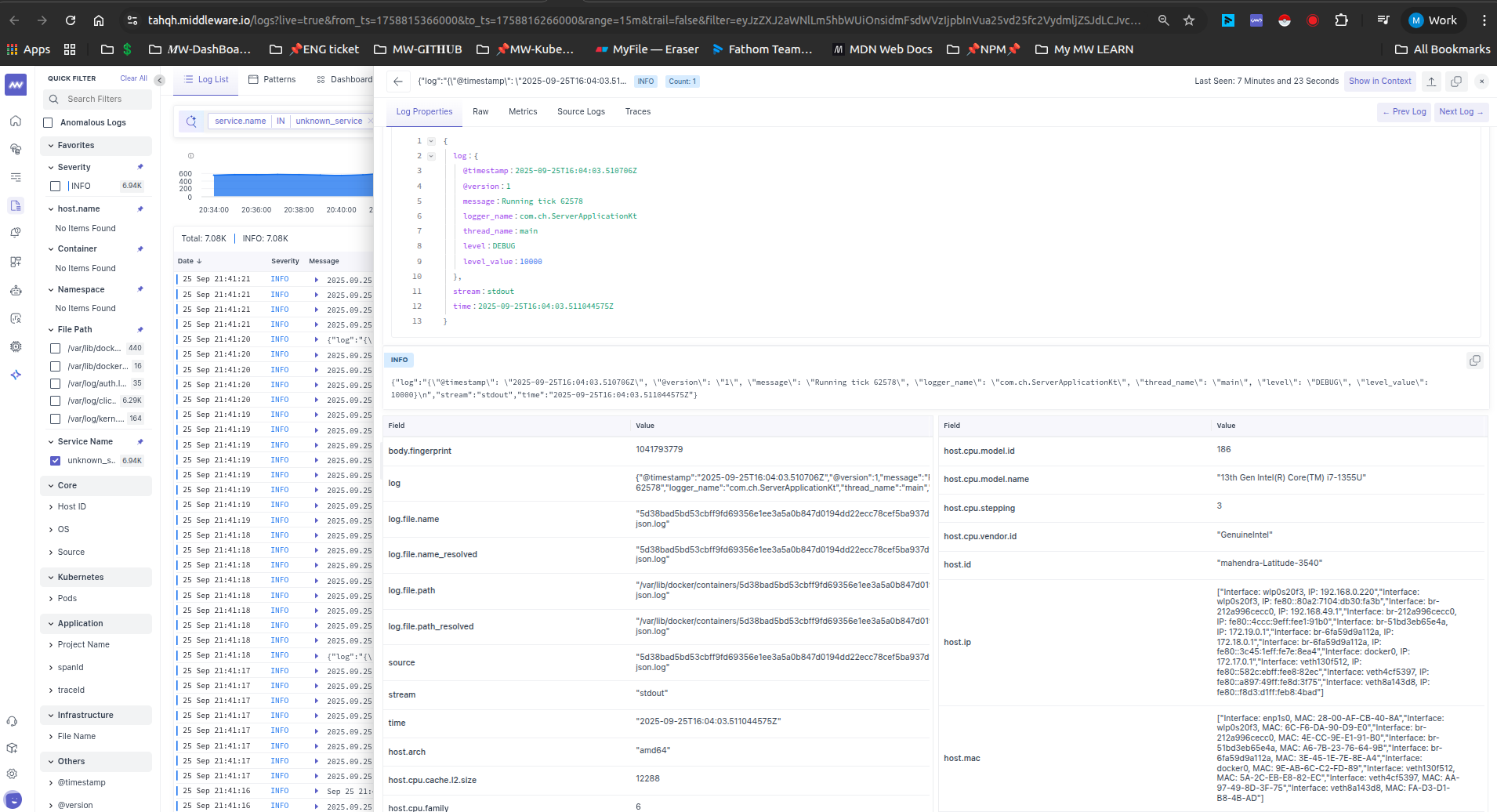Click the export upload icon near Show in Context
Image resolution: width=1497 pixels, height=812 pixels.
tap(1431, 82)
